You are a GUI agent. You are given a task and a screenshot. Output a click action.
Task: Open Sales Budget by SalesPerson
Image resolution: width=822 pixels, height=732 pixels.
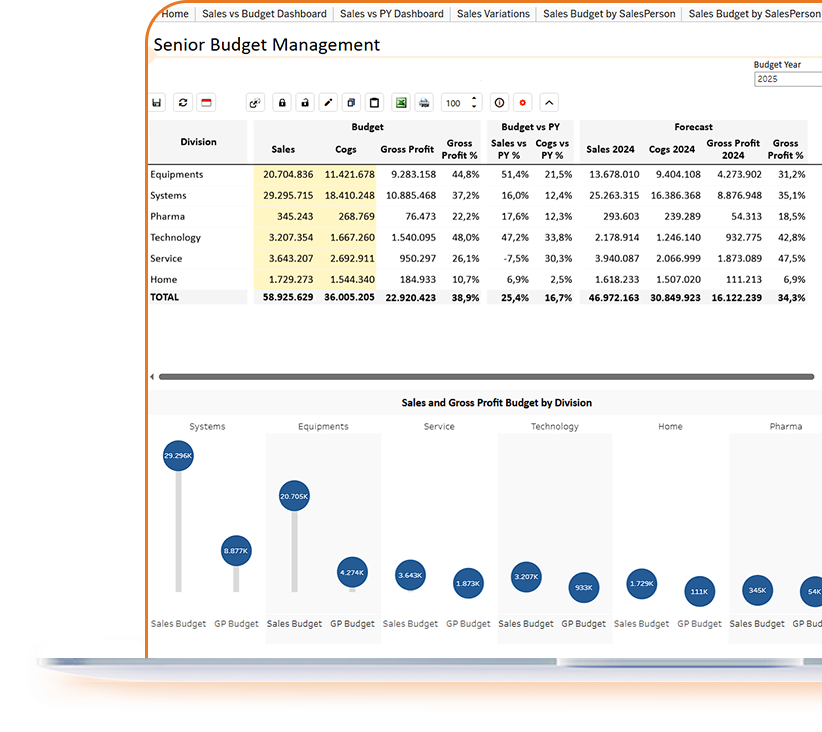(609, 14)
